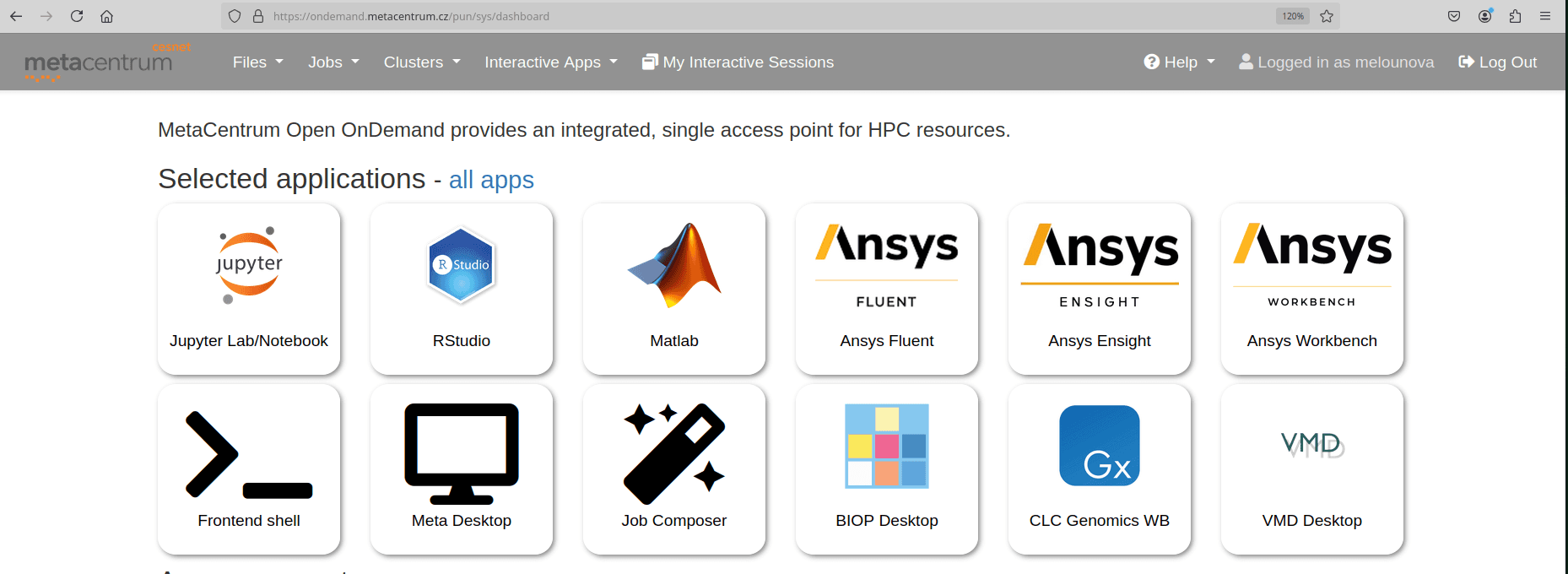Open the Clusters dropdown menu
1568x574 pixels.
[421, 62]
